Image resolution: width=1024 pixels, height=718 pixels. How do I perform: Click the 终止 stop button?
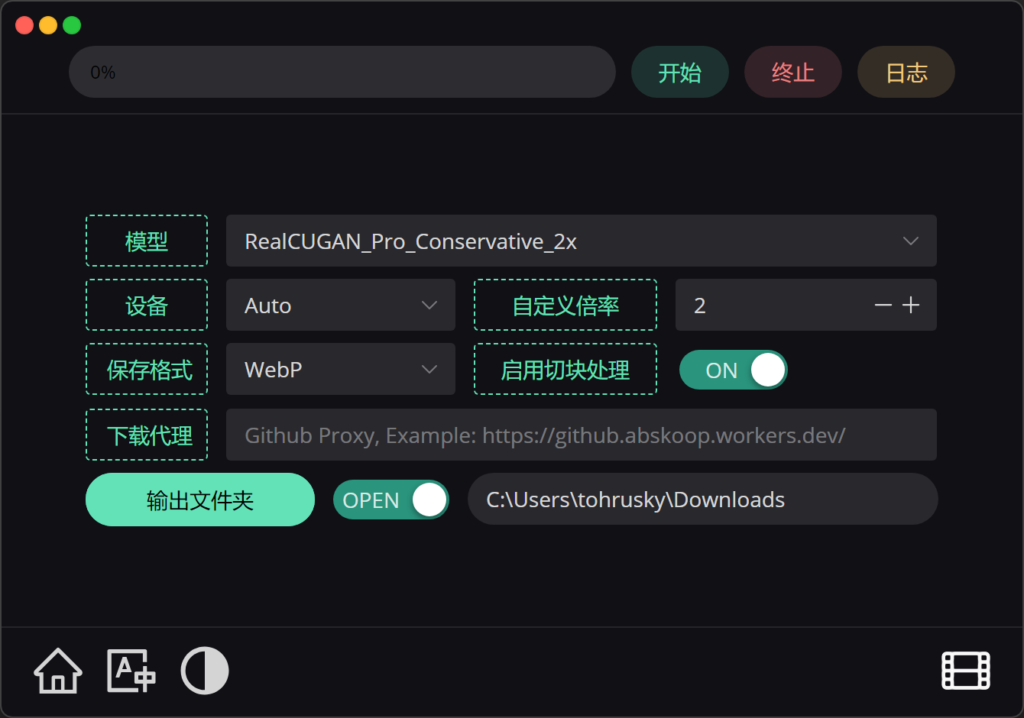coord(793,73)
